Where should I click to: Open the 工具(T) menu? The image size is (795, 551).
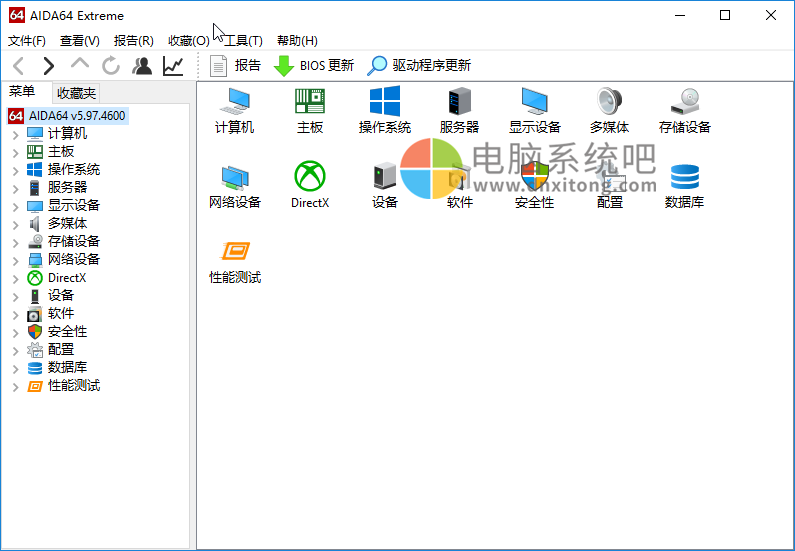point(243,41)
